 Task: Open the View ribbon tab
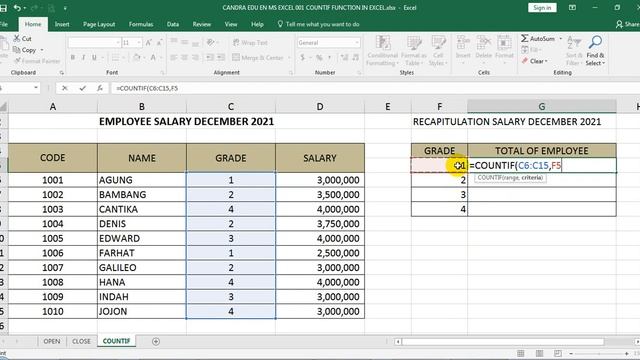click(231, 24)
